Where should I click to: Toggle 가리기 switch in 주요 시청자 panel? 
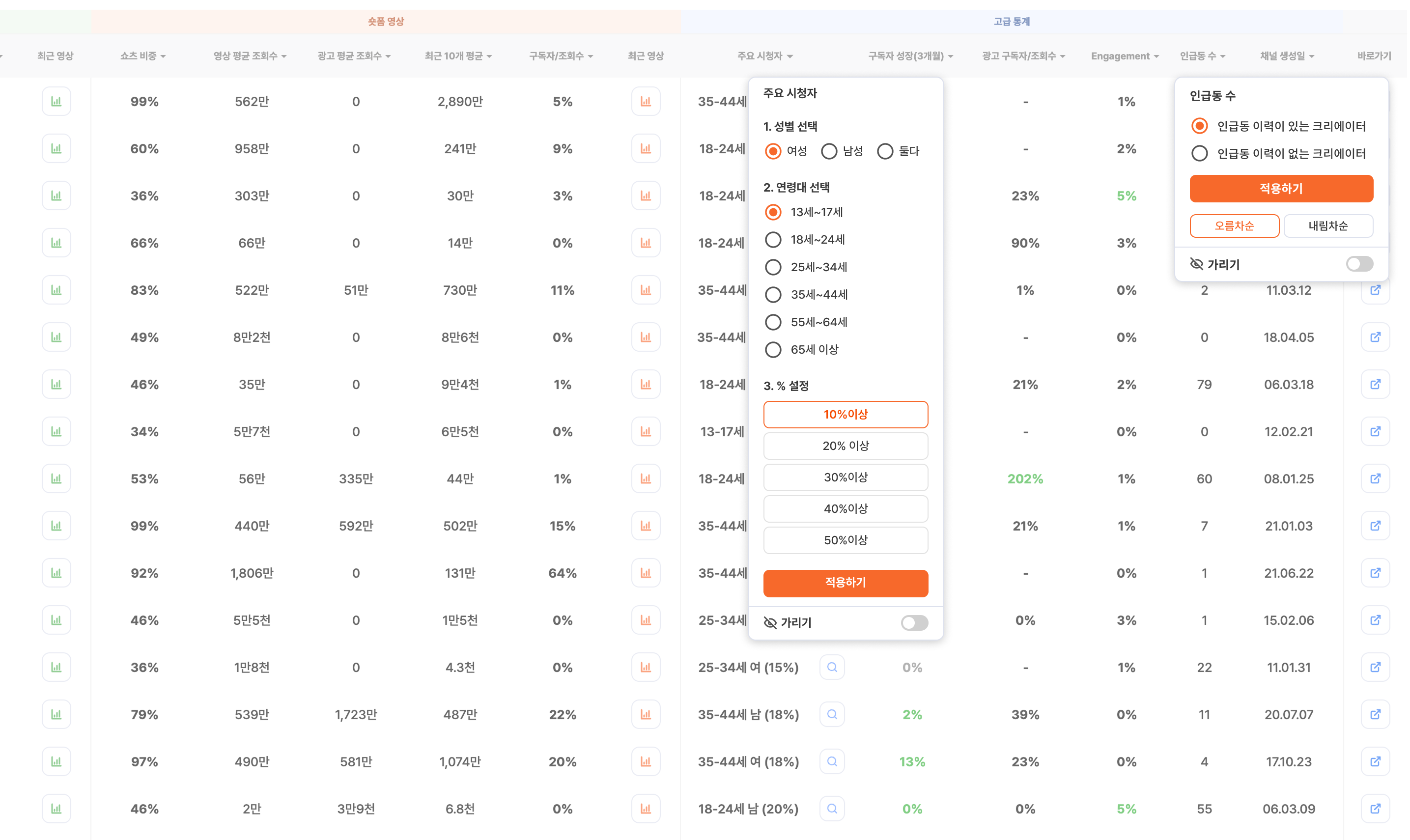pos(914,623)
